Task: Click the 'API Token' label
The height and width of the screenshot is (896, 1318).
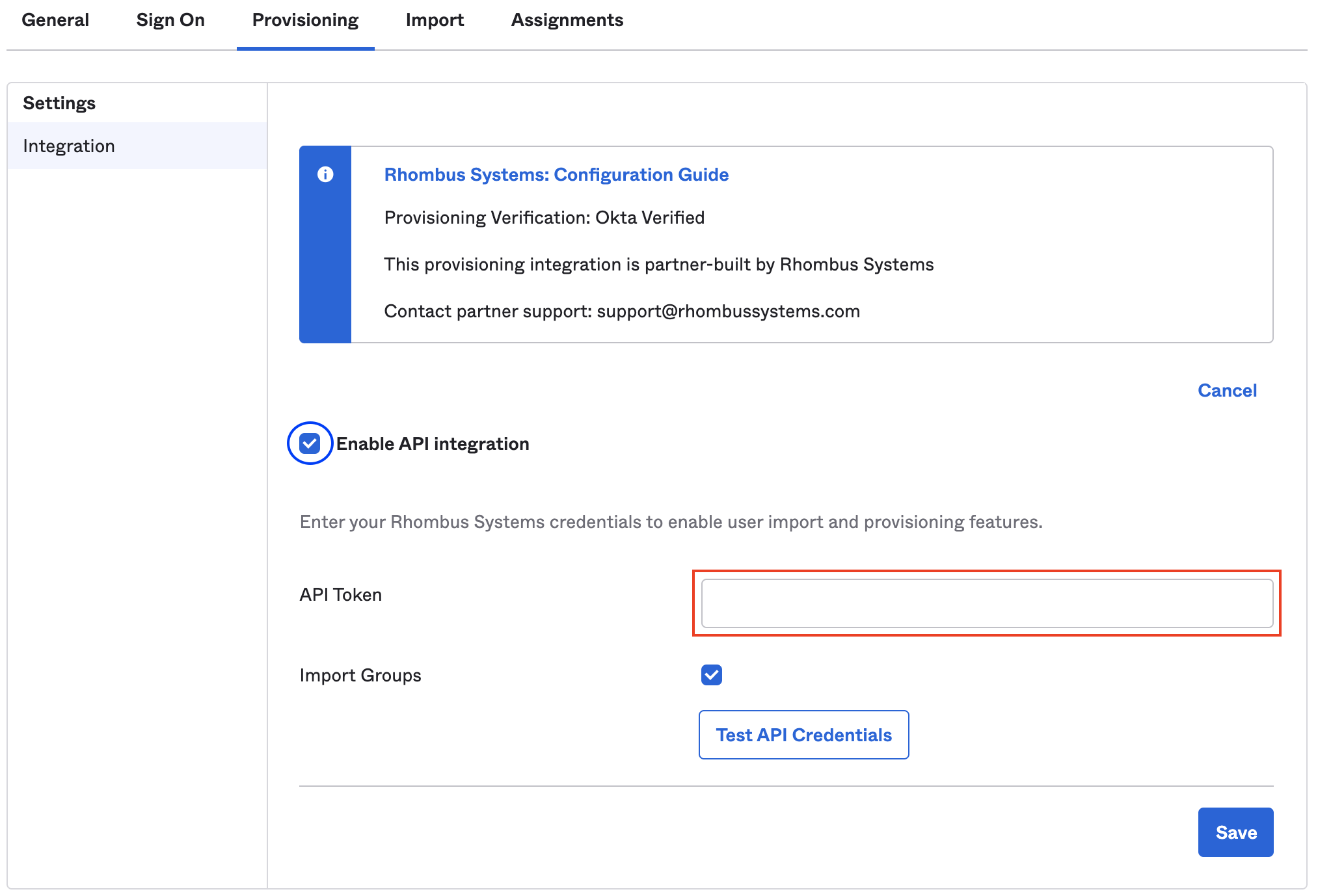Action: point(340,594)
